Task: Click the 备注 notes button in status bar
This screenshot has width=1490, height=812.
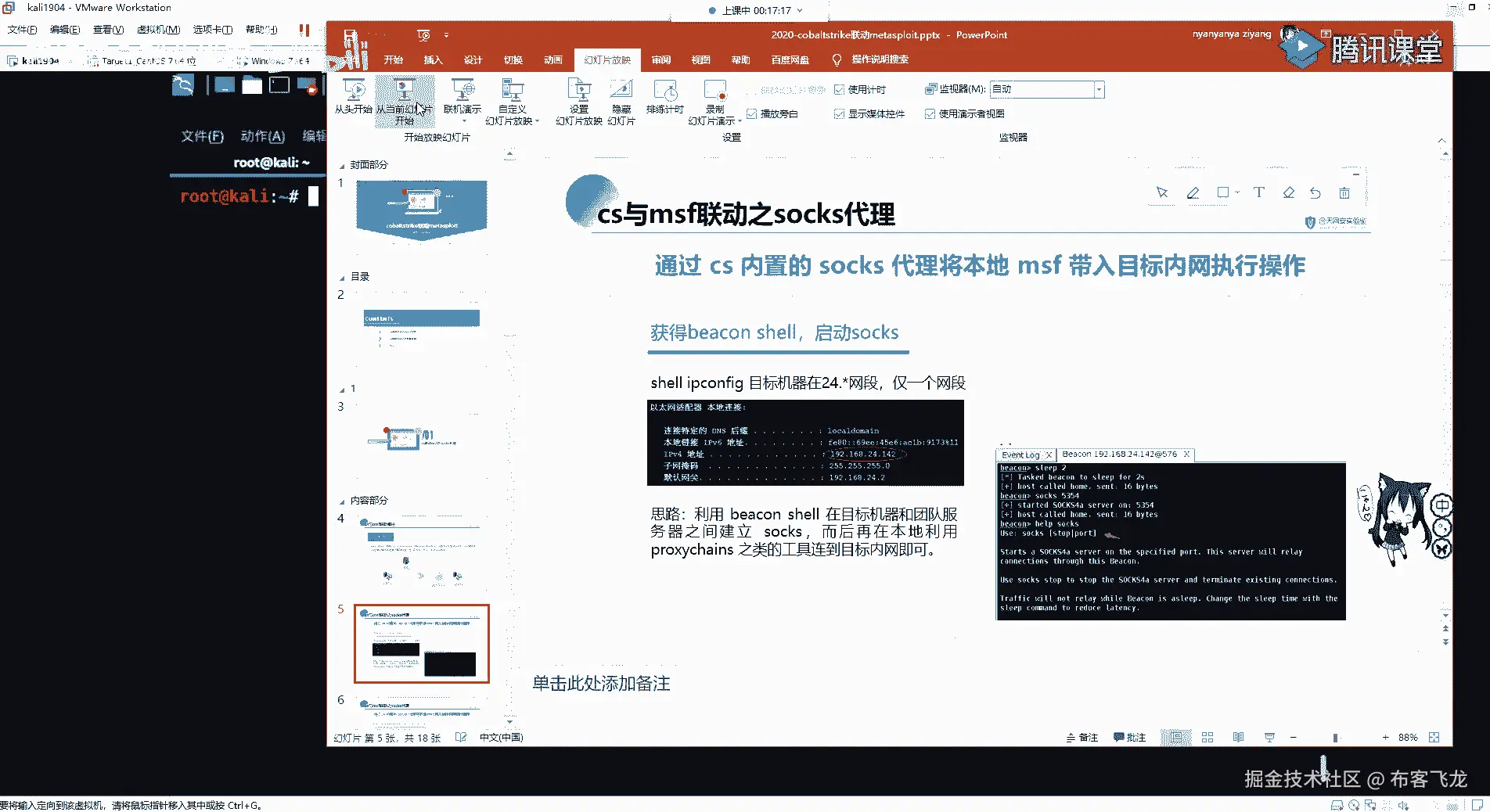Action: (x=1082, y=738)
